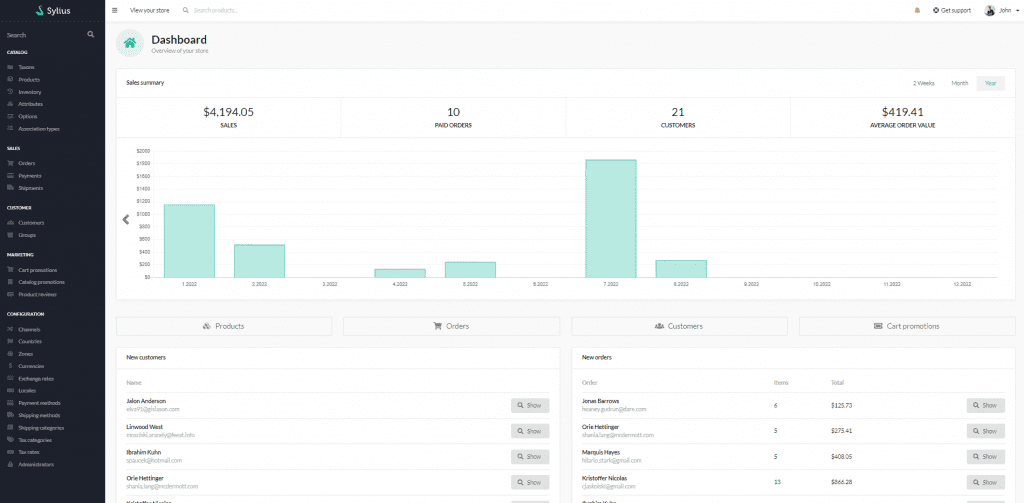
Task: Open the notifications bell icon
Action: [918, 10]
